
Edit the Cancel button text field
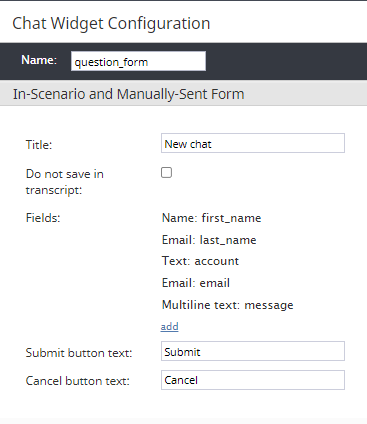click(x=253, y=380)
